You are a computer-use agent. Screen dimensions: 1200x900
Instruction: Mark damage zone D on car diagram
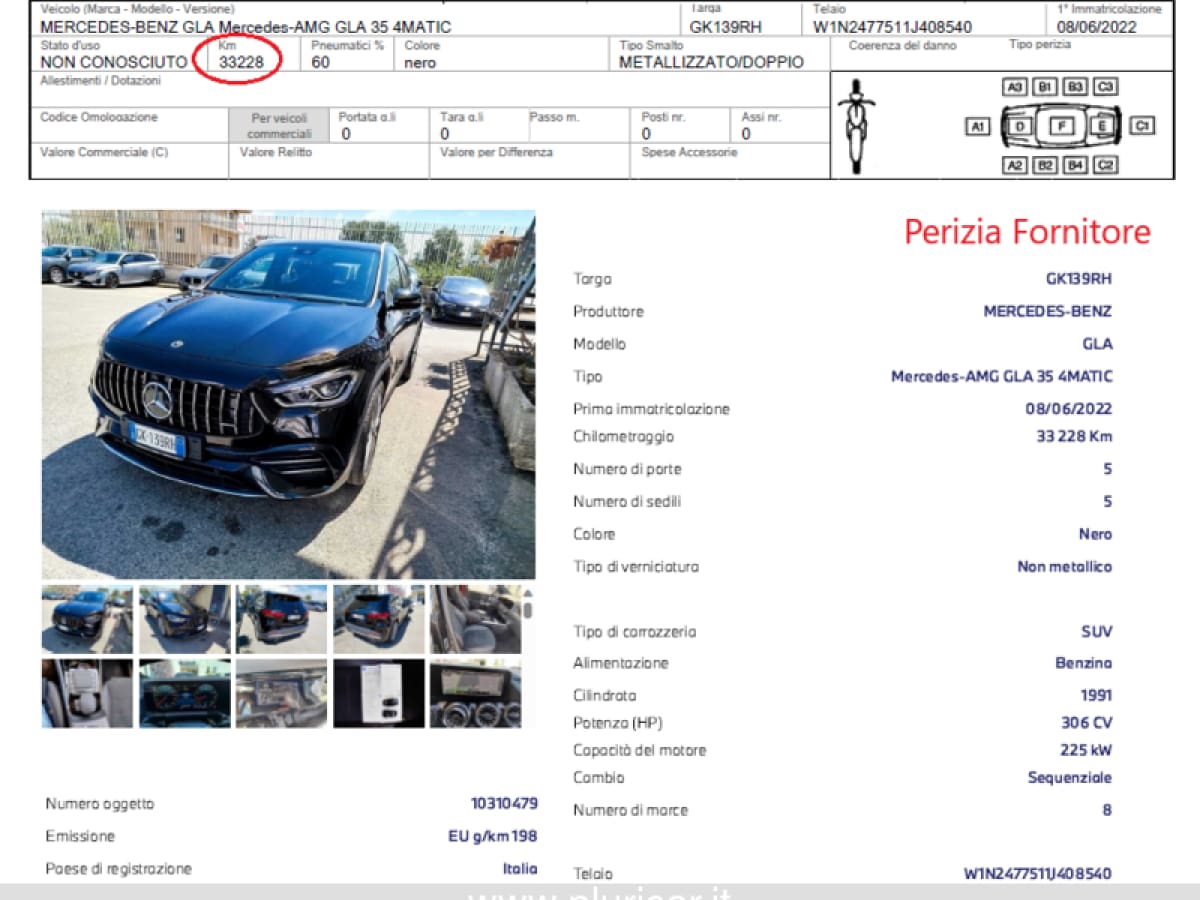click(x=1019, y=126)
